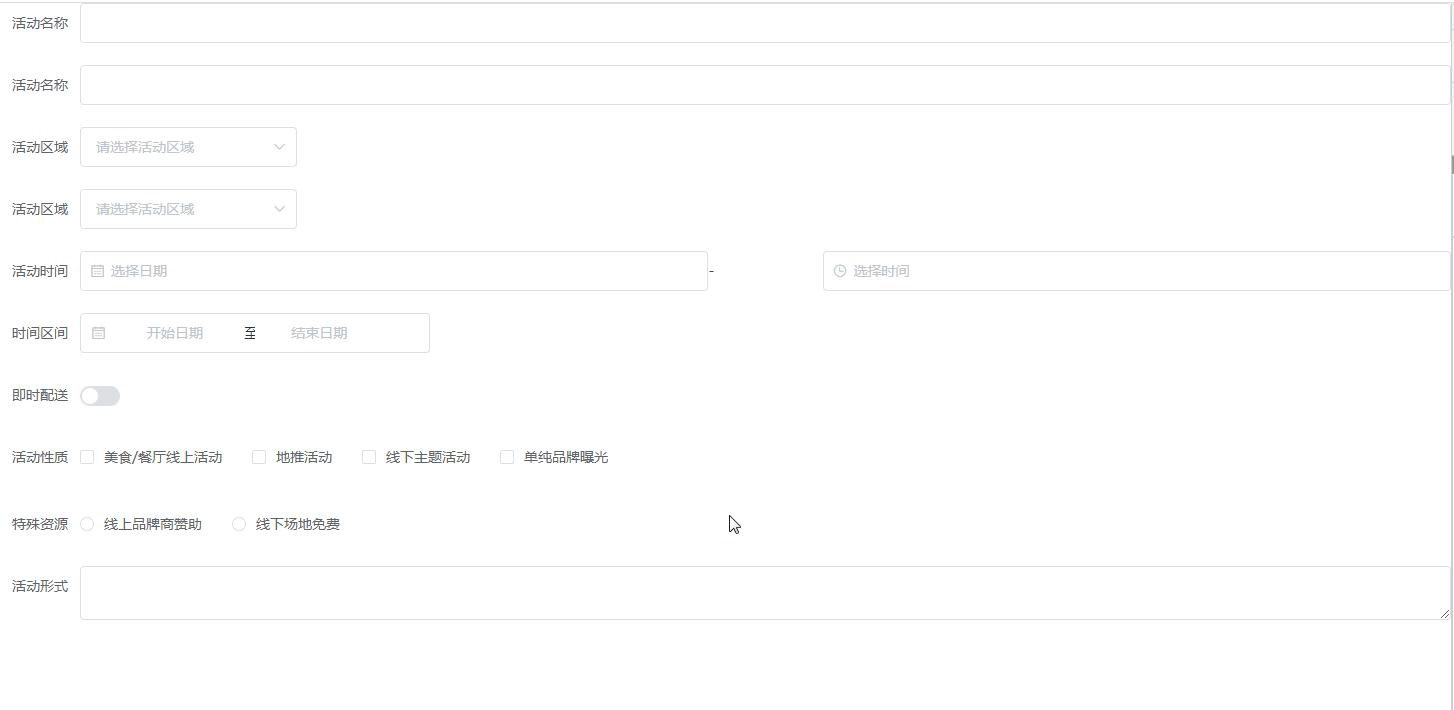Open the 选择时间 time picker field
The image size is (1454, 710).
1136,271
